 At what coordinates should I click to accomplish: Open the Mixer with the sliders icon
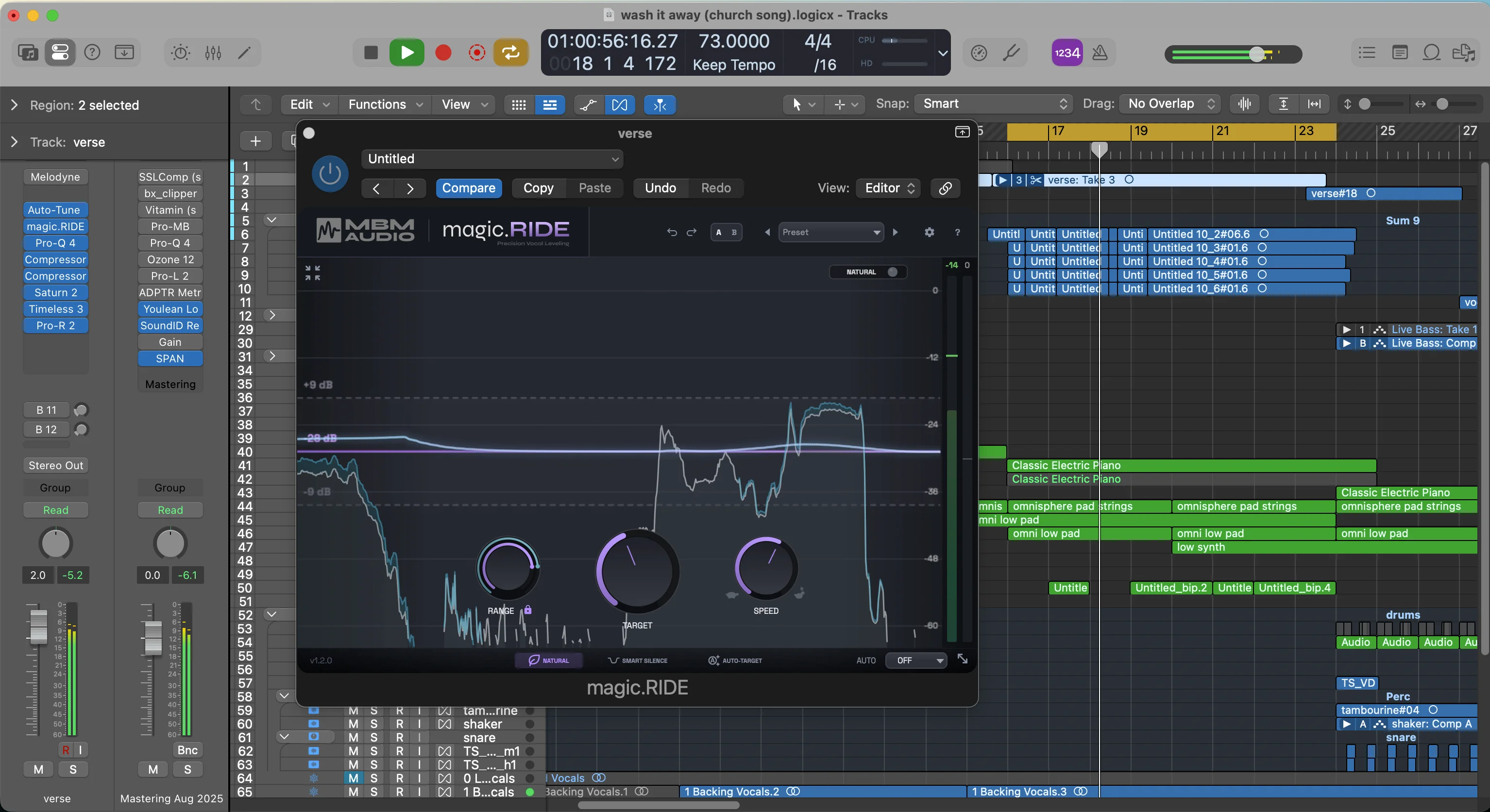point(213,52)
